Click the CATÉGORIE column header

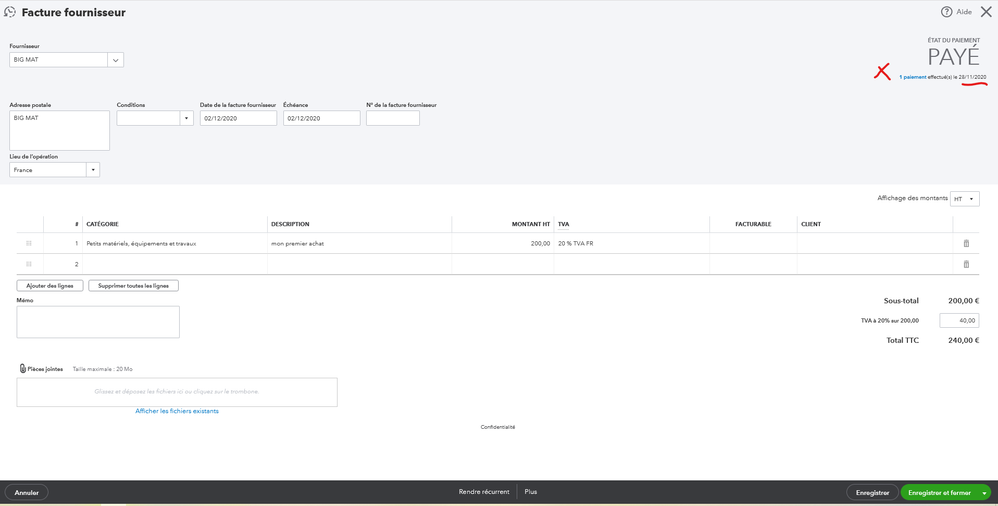(x=102, y=224)
